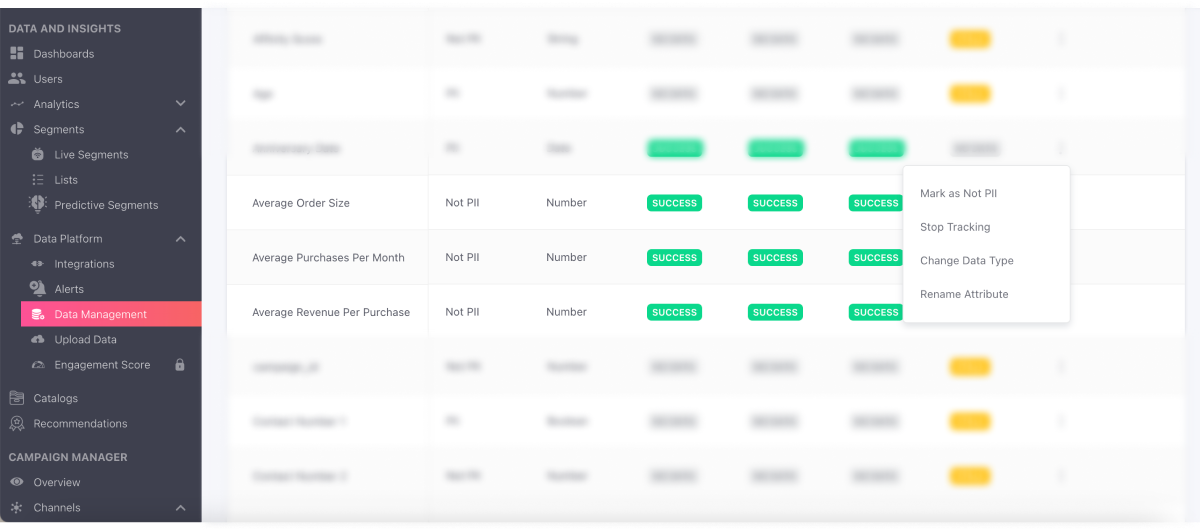
Task: Click the Dashboards grid icon
Action: pos(17,54)
